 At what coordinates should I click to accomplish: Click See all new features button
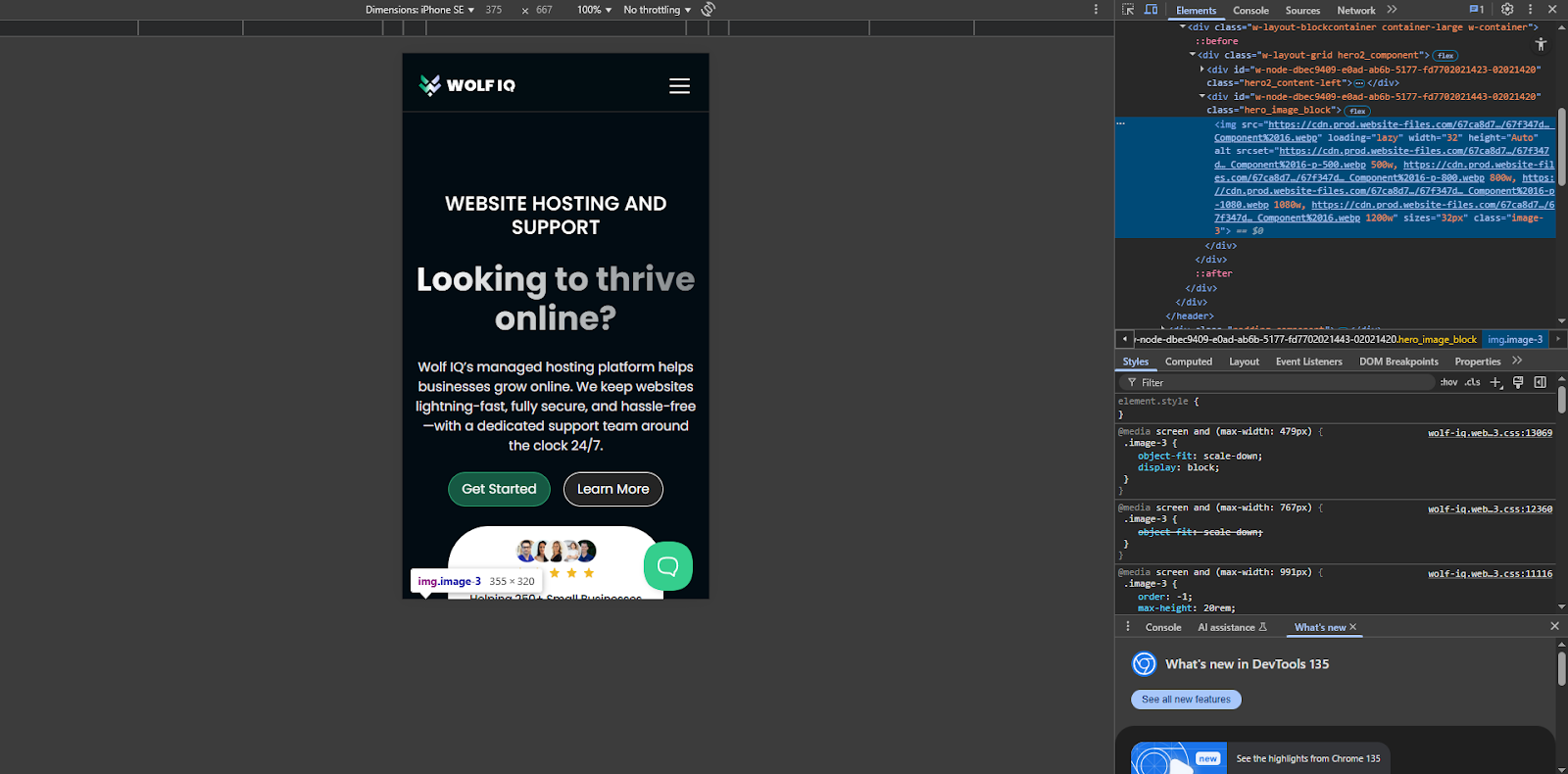[1186, 700]
